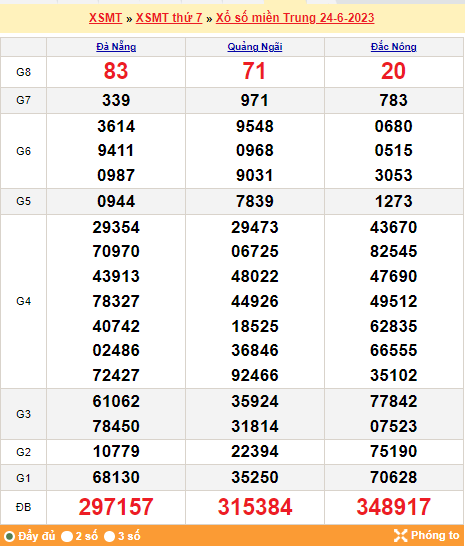Click the Phóng to label text
465x546 pixels.
coord(435,535)
